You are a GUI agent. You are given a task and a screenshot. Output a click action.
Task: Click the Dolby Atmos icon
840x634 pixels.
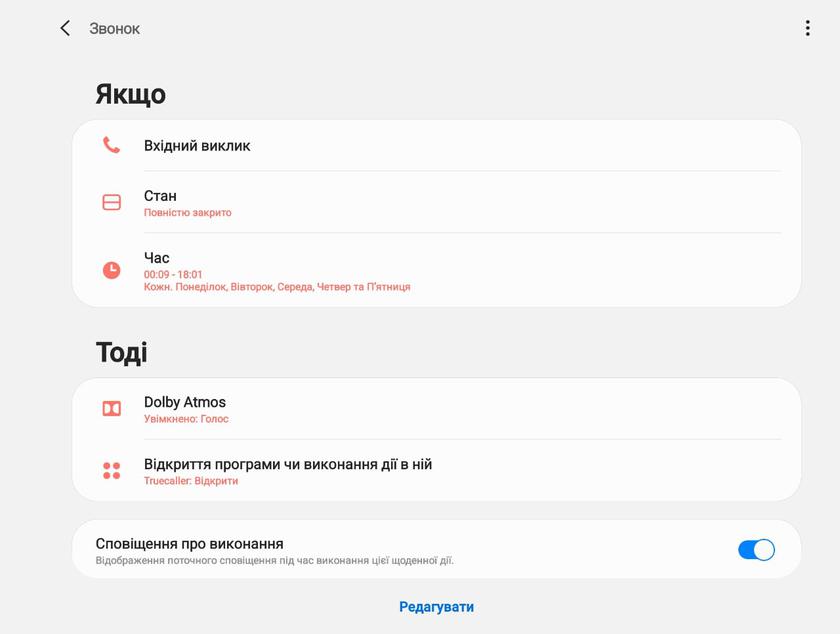(x=111, y=408)
